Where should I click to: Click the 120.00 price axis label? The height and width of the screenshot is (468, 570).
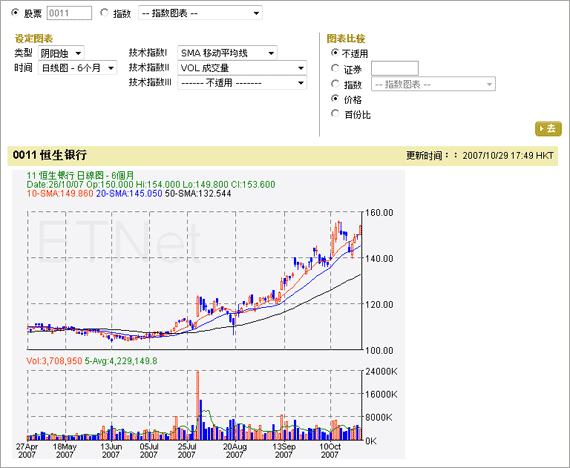pyautogui.click(x=379, y=304)
